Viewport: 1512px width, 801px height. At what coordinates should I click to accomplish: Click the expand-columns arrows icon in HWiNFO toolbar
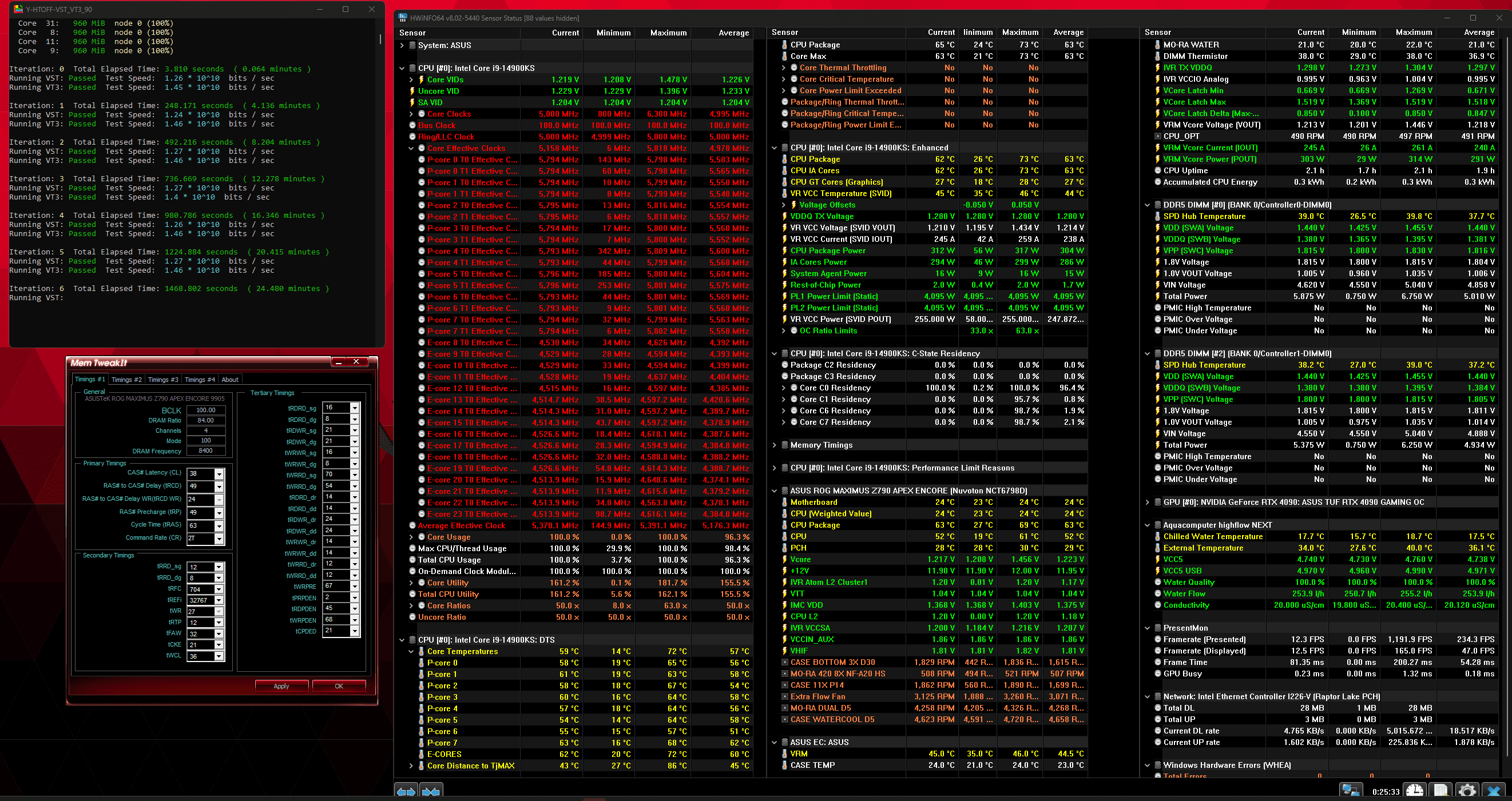(x=406, y=792)
